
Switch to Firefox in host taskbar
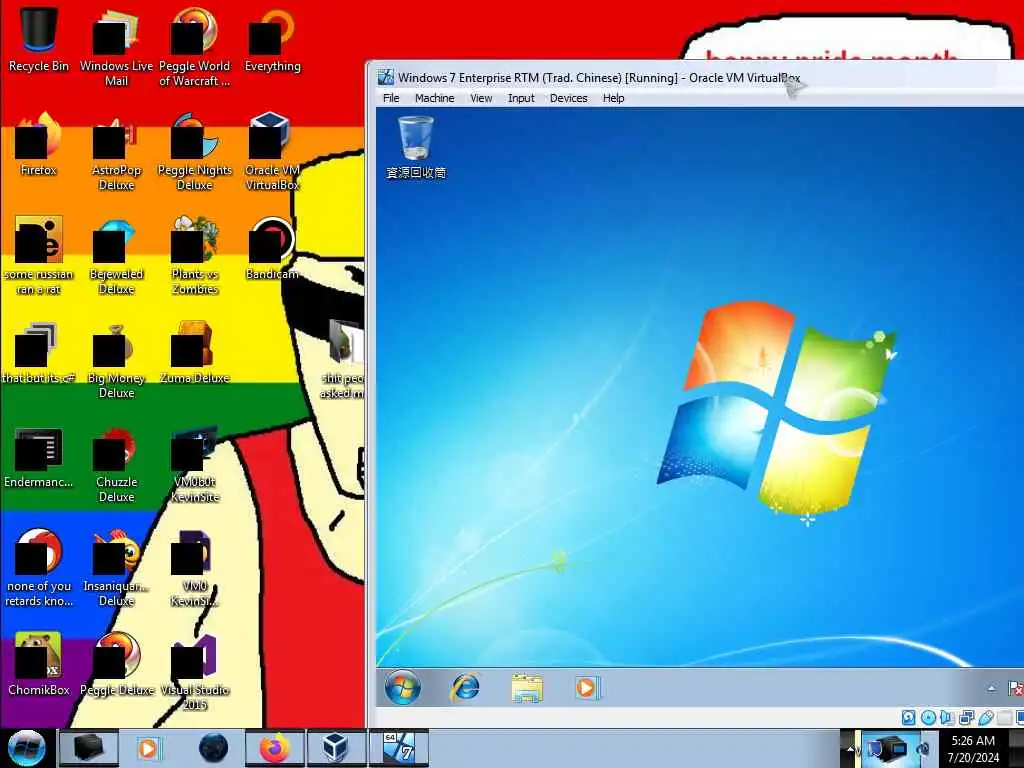pyautogui.click(x=274, y=748)
